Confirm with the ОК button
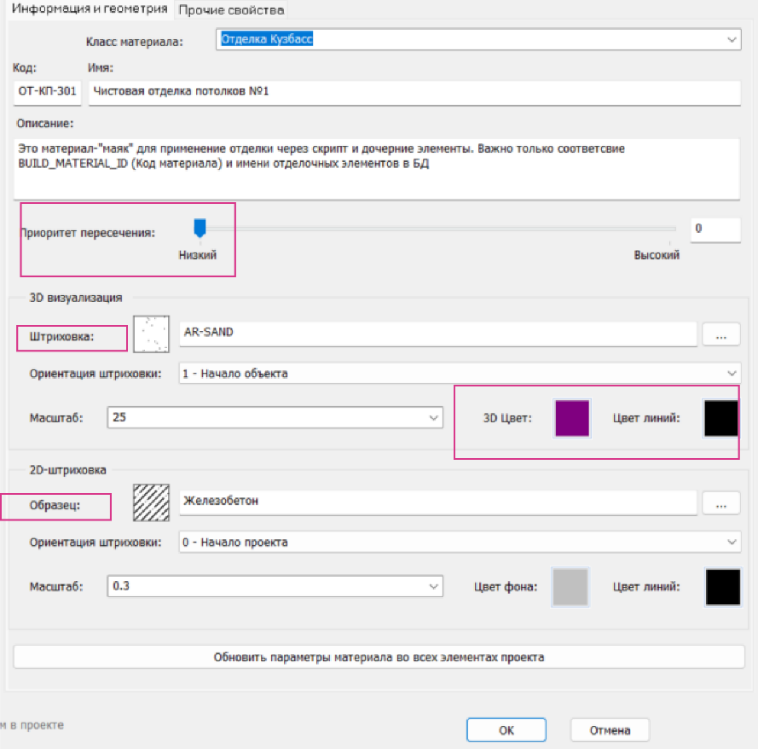 point(506,730)
